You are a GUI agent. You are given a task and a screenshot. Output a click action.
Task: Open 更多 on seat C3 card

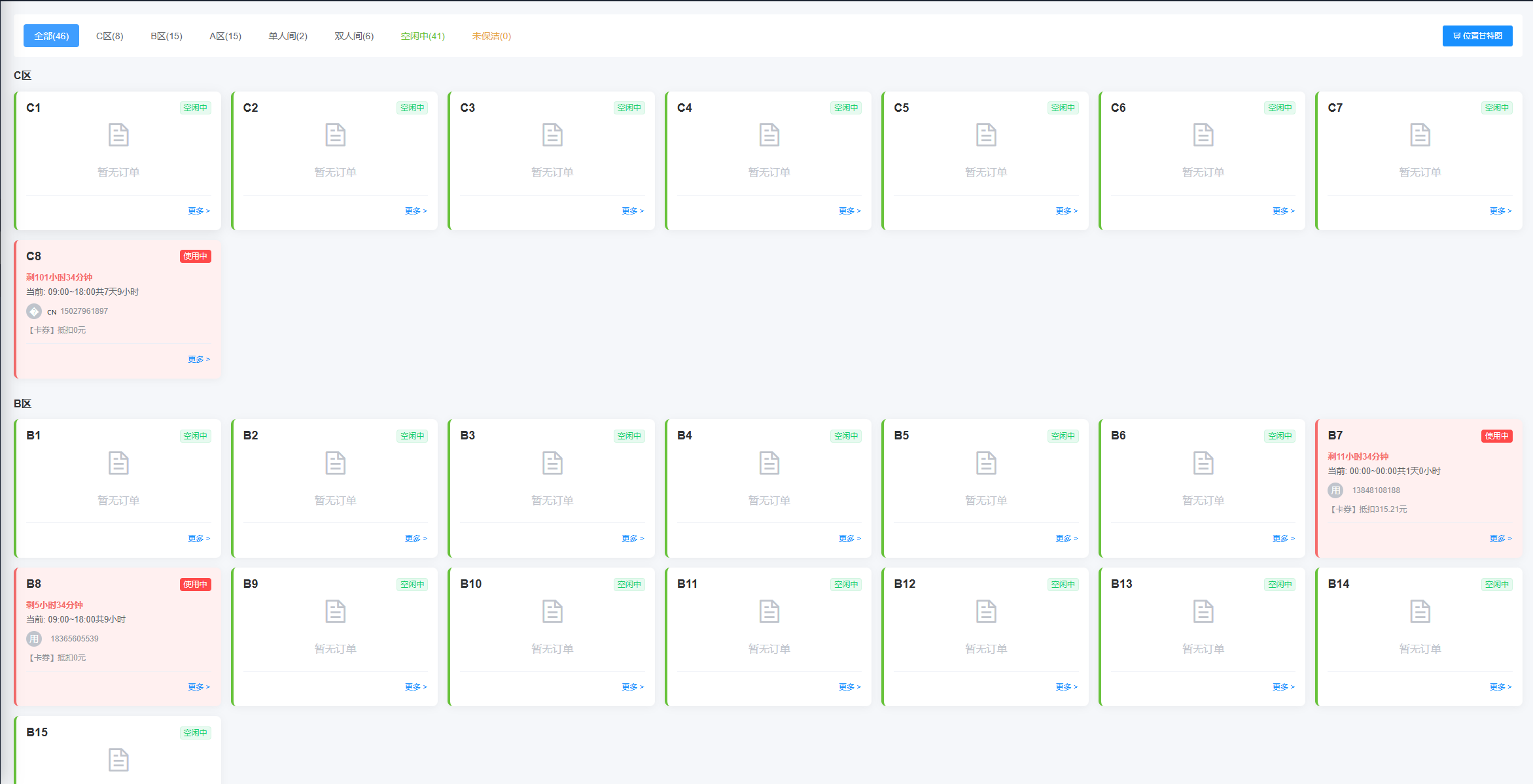[x=633, y=211]
